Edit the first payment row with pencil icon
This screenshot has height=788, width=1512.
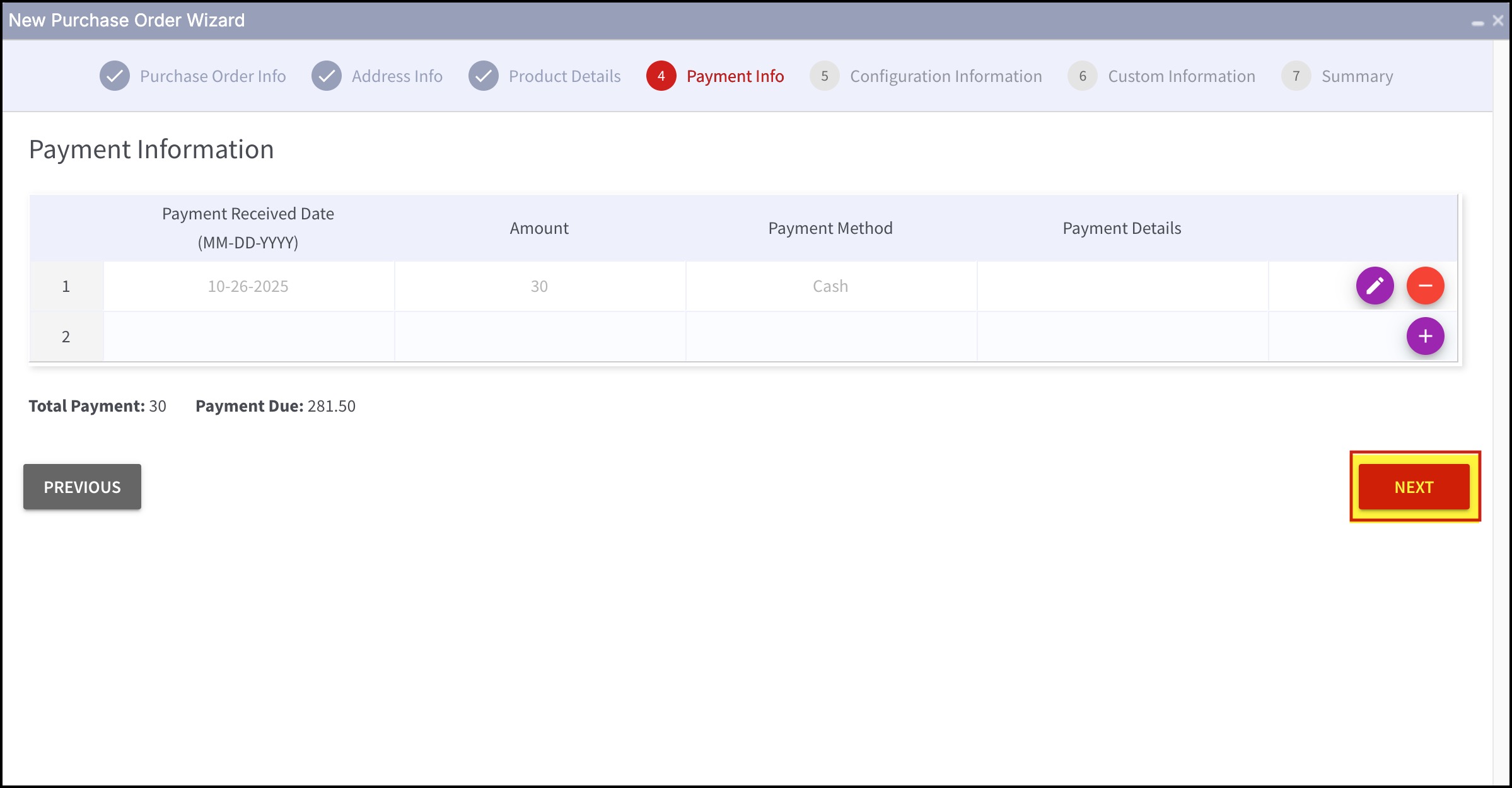pos(1375,286)
